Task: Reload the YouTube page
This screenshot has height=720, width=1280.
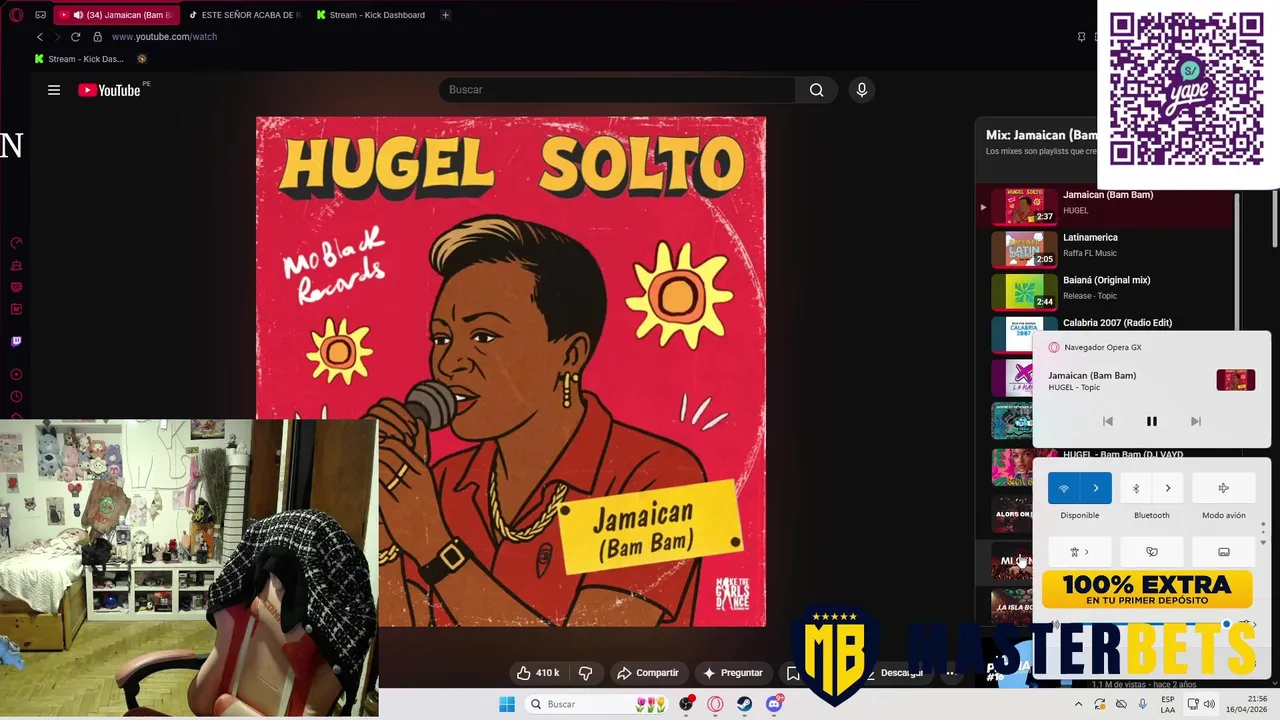Action: [x=75, y=37]
